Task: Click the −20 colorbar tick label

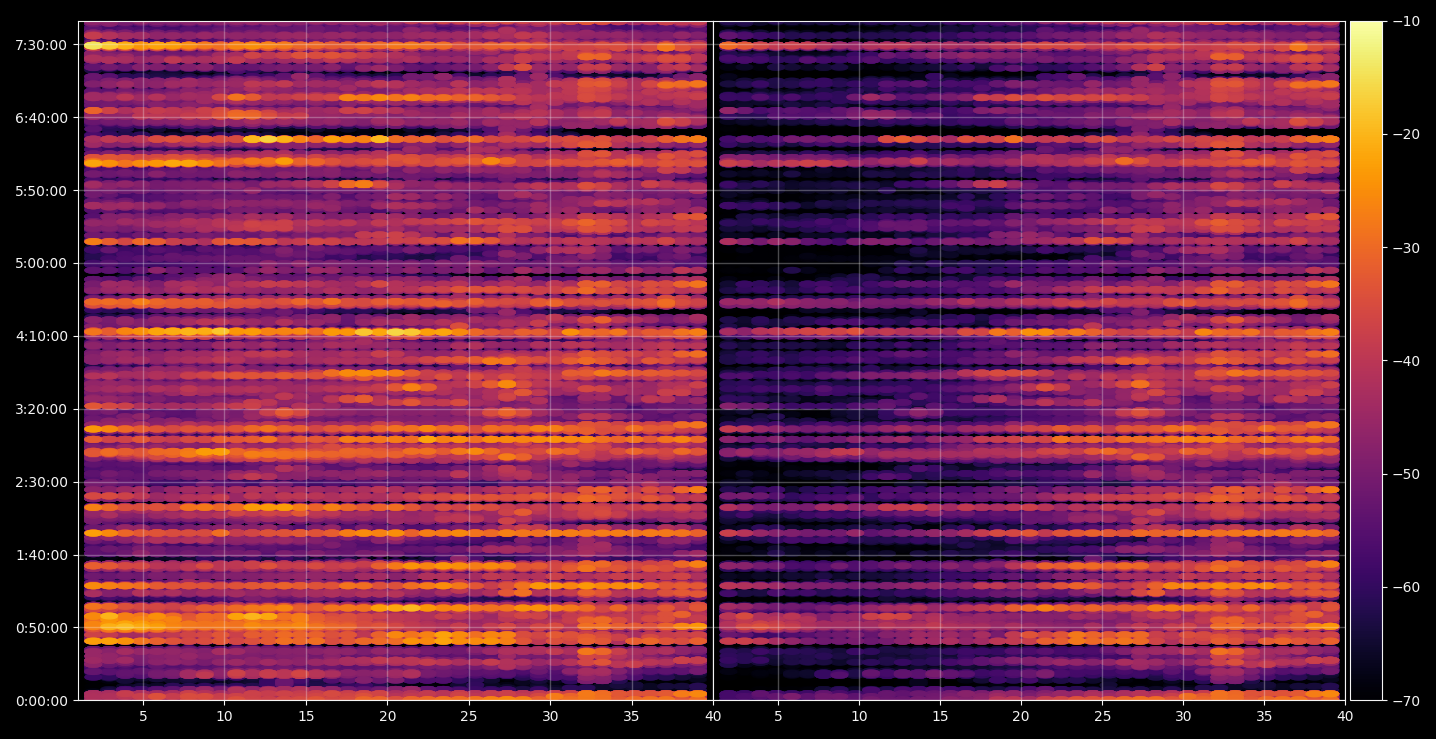Action: pos(1405,135)
